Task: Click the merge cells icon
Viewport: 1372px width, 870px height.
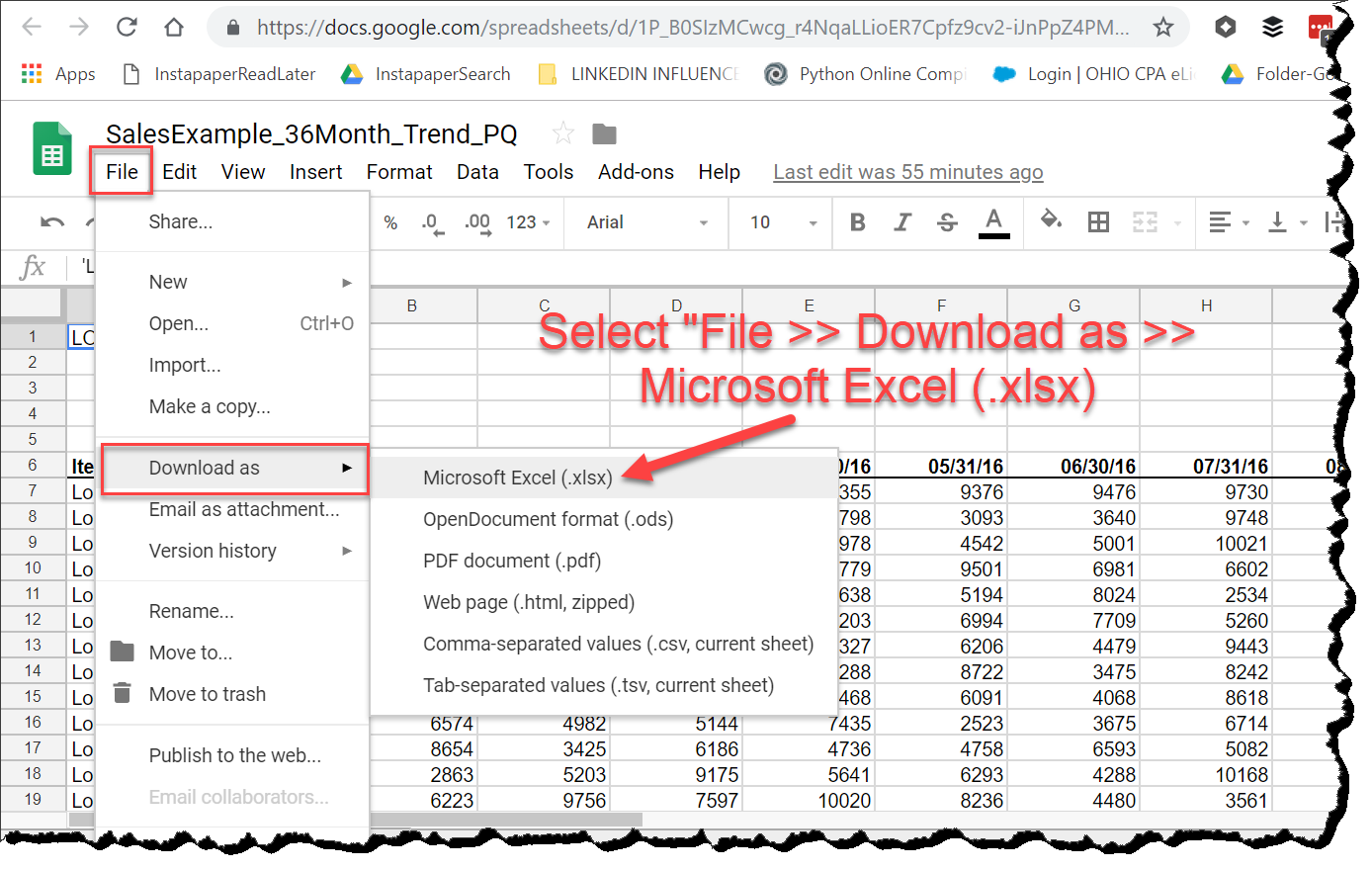Action: [1145, 222]
